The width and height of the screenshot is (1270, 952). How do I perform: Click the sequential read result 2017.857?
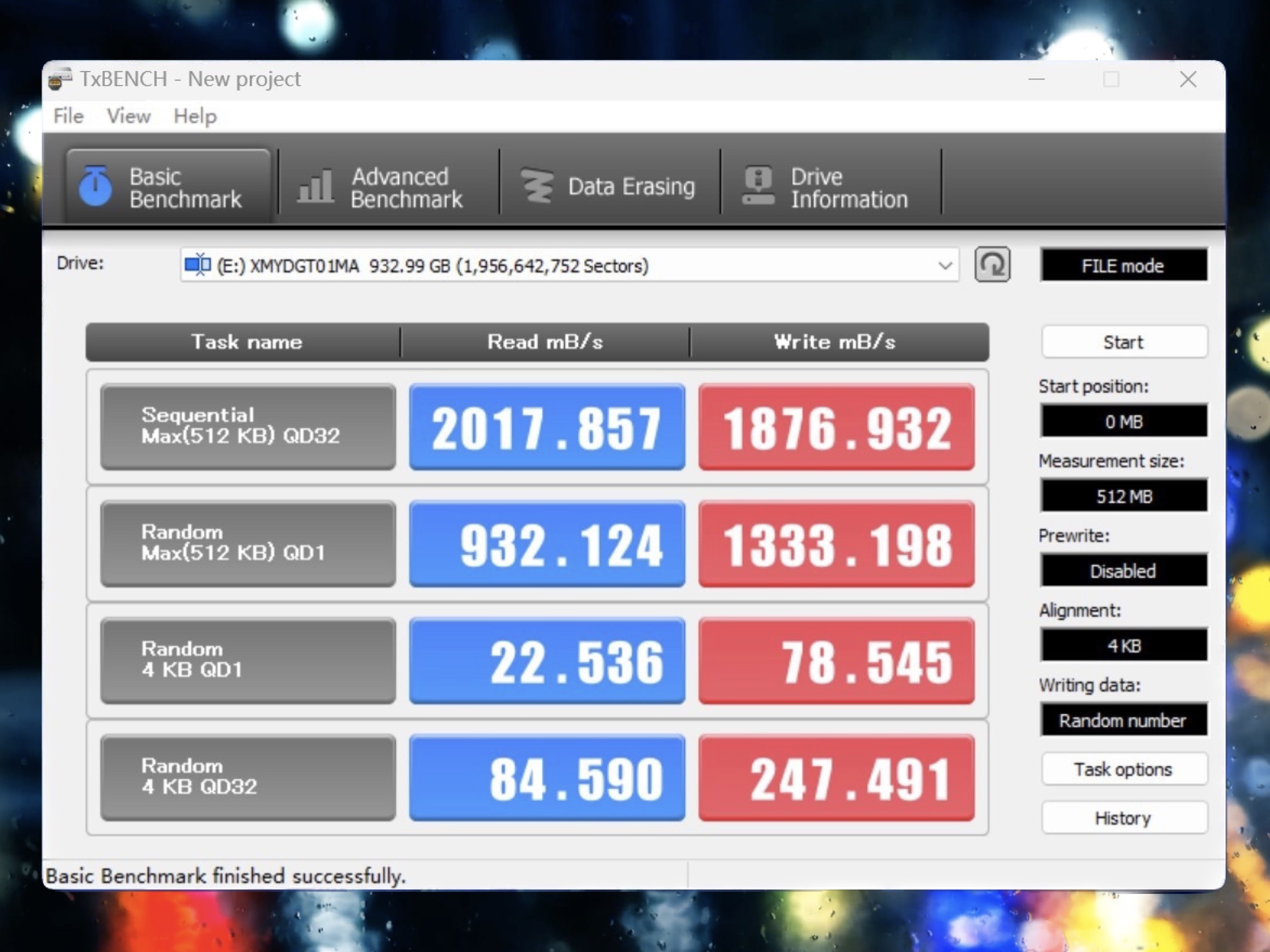(547, 428)
